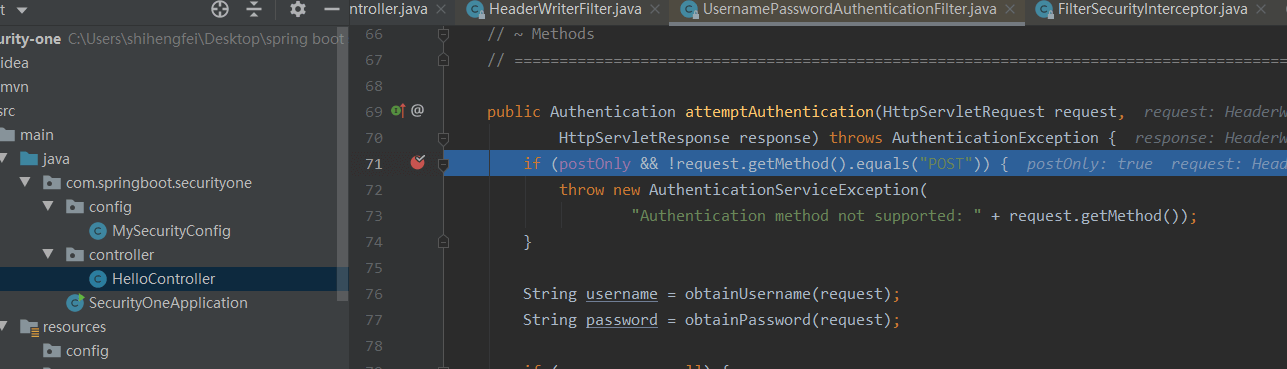Click the line number 73 in gutter
The width and height of the screenshot is (1287, 369).
pos(373,215)
